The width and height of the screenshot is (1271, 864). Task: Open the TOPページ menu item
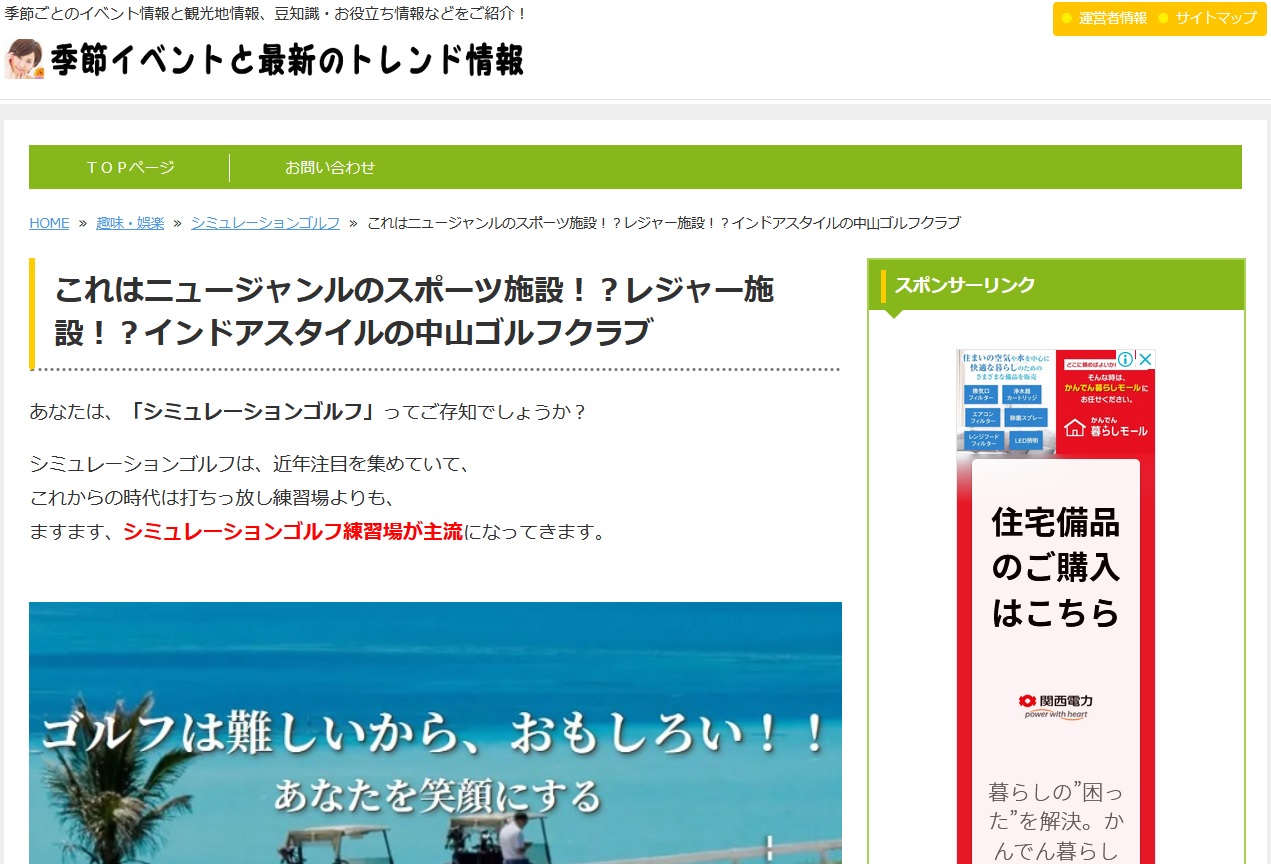point(130,167)
